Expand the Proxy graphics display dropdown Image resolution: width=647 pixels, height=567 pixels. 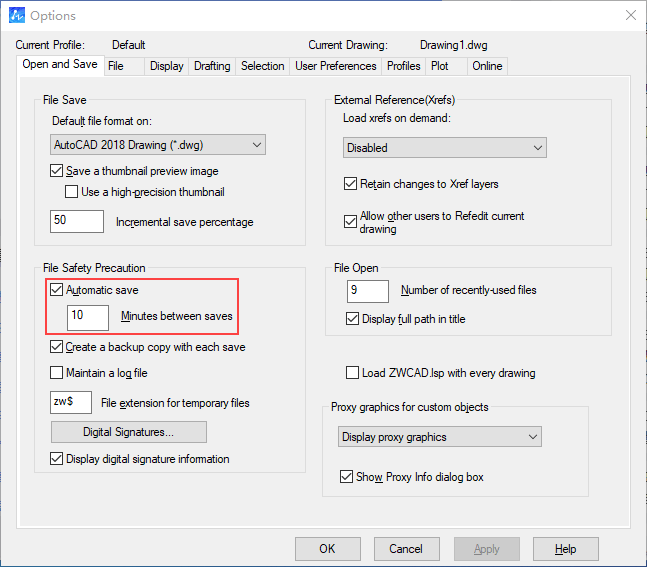[439, 437]
